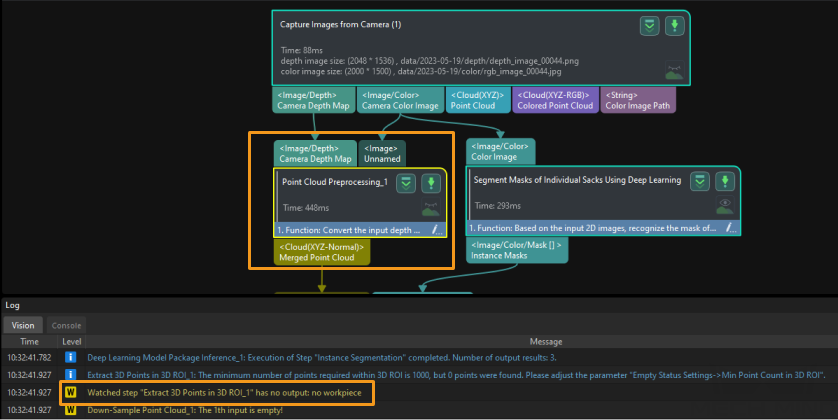This screenshot has height=420, width=838.
Task: Click the Colored Point Cloud output port
Action: click(x=555, y=99)
